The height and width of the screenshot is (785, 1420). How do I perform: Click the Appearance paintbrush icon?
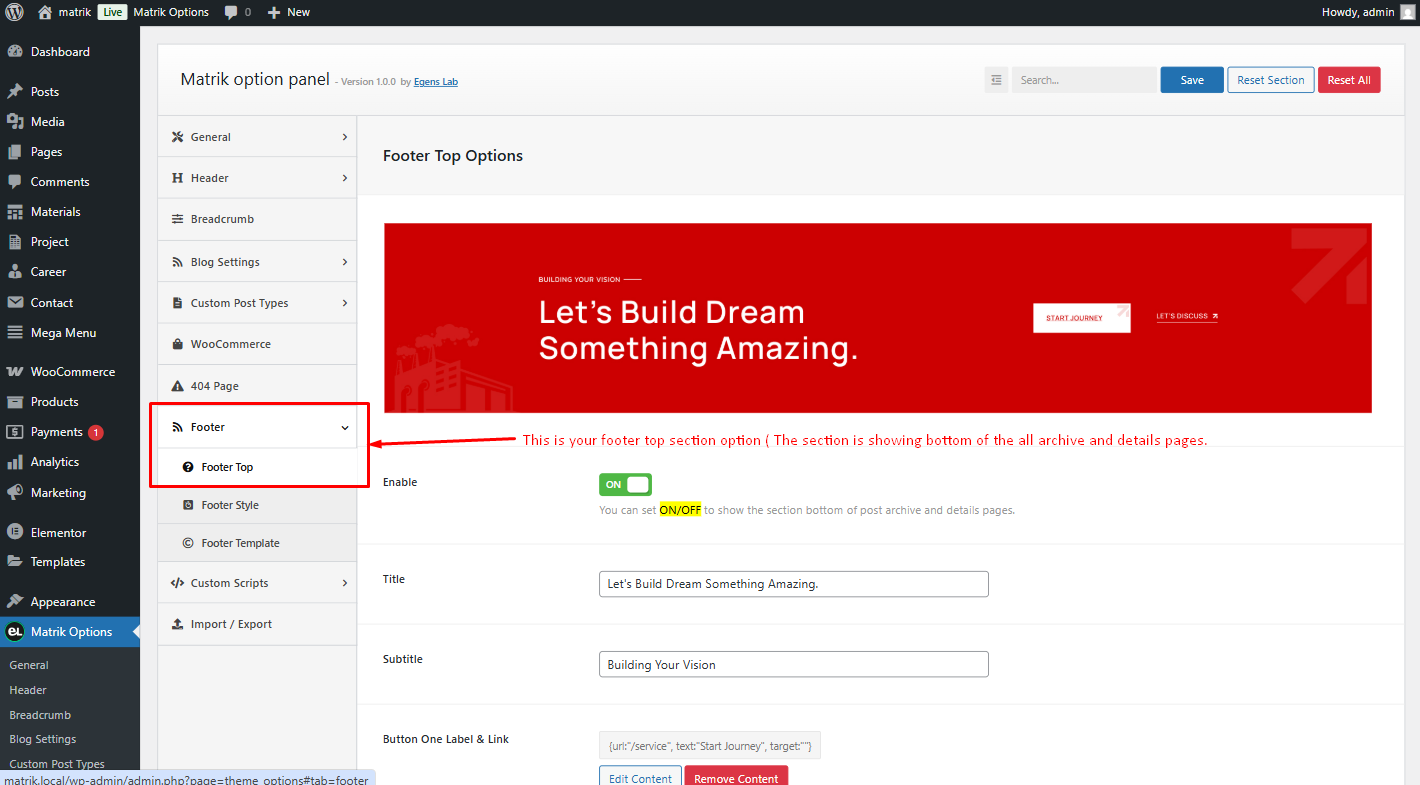pos(15,602)
